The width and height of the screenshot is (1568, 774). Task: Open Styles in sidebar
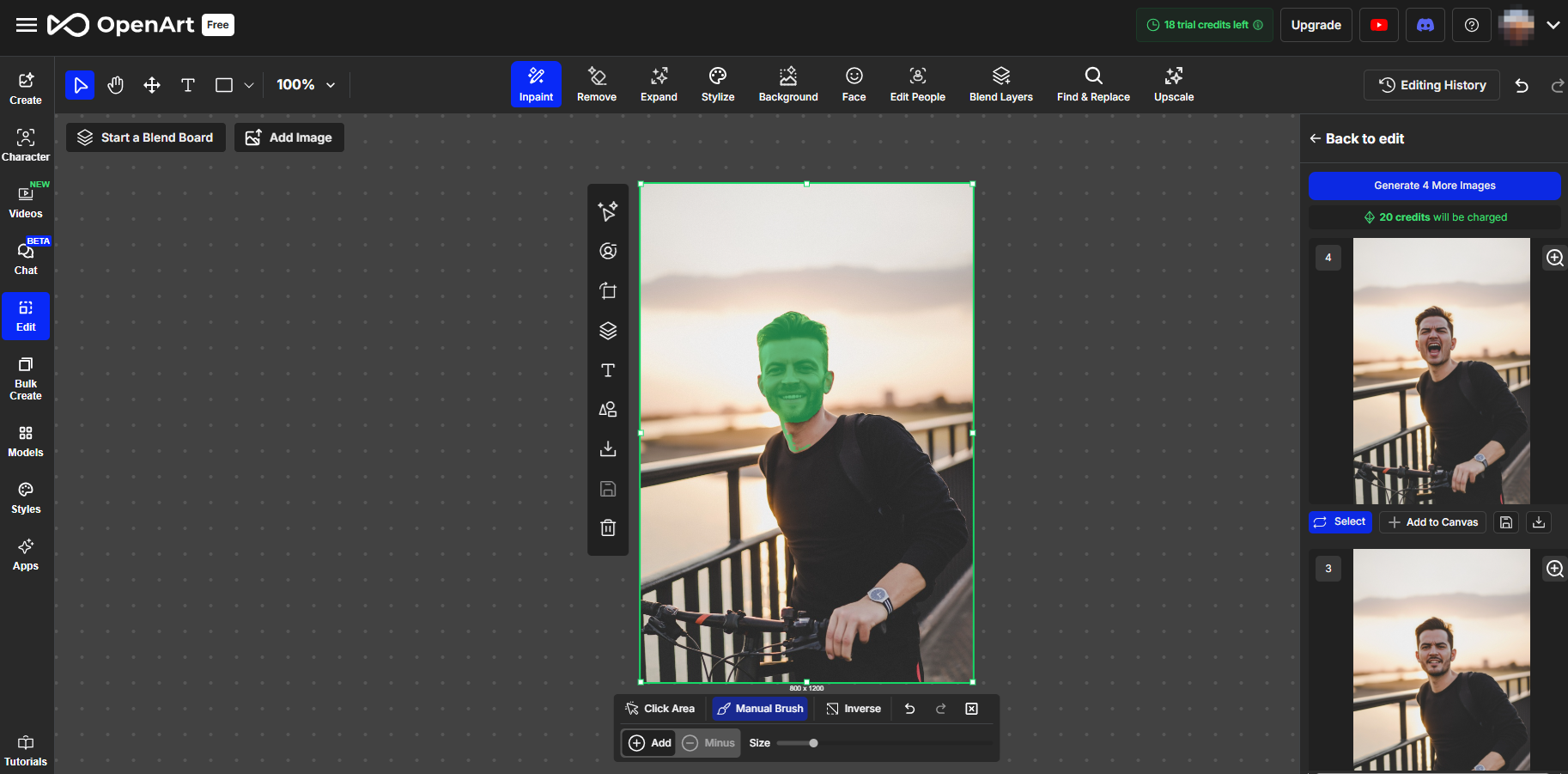[x=26, y=498]
